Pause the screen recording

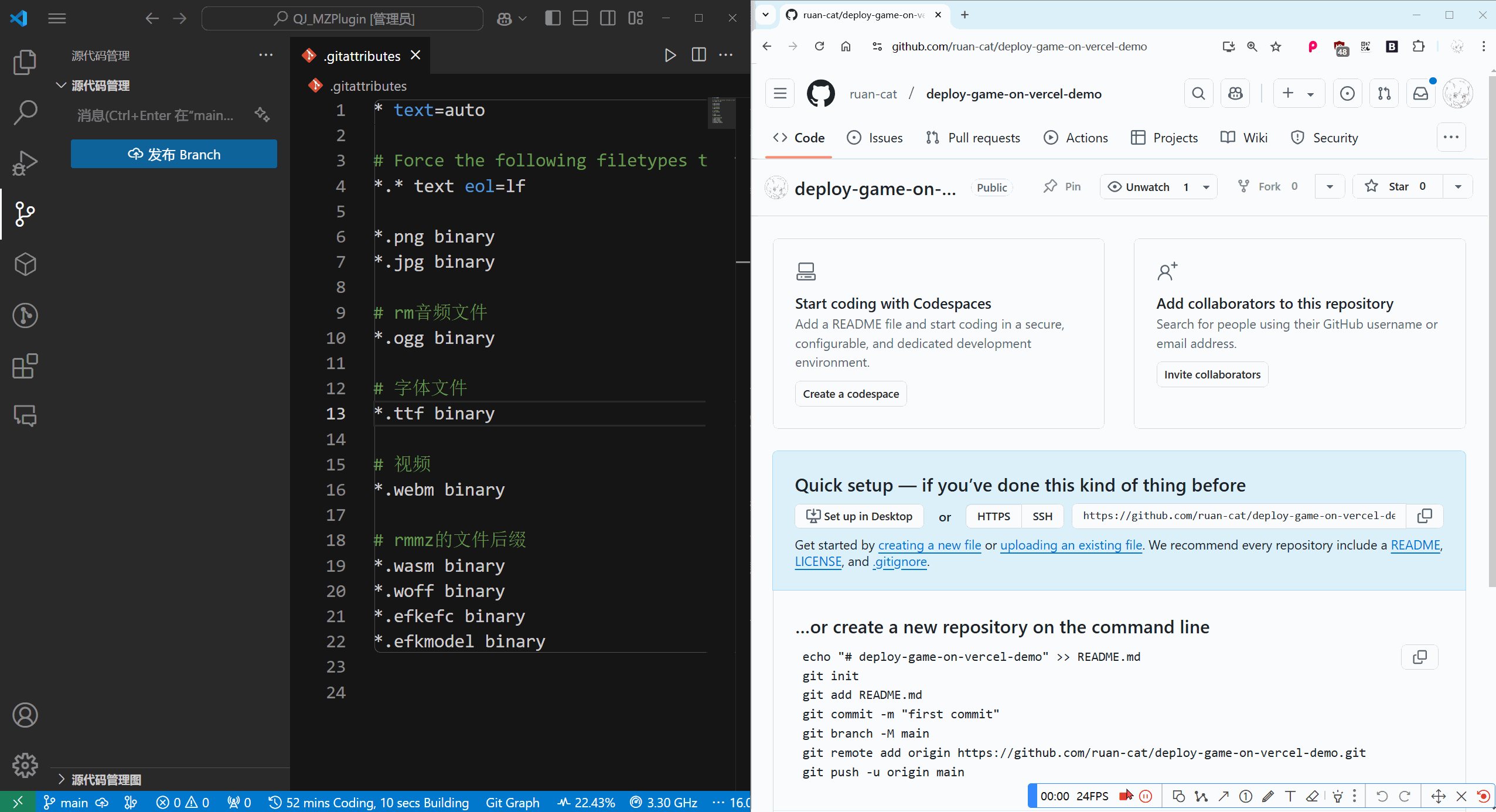(1146, 796)
